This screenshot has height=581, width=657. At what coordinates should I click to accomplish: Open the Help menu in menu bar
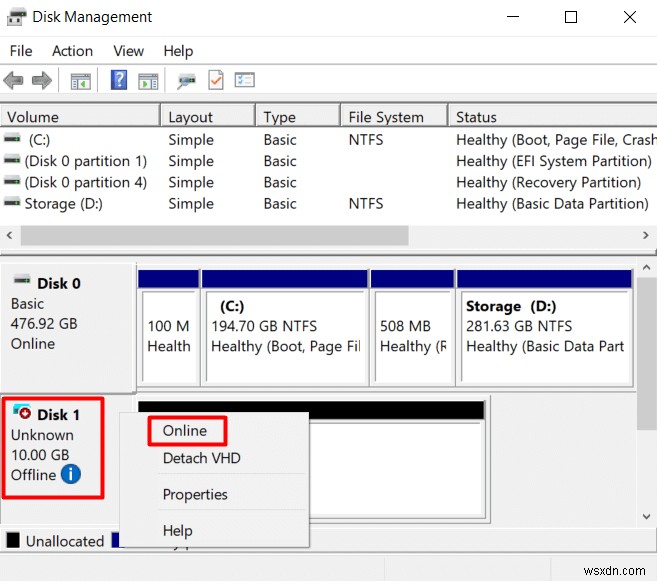point(178,51)
